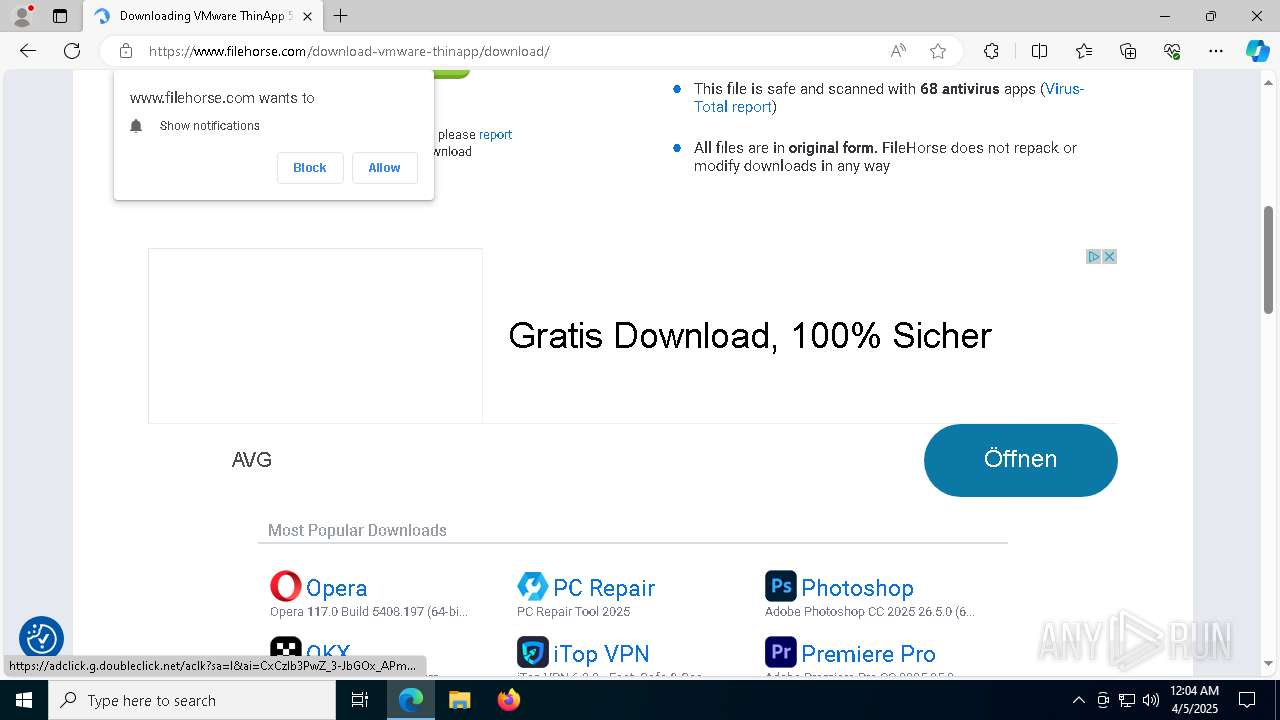Screen dimensions: 1280x720
Task: Click the taskbar search box
Action: click(x=192, y=700)
